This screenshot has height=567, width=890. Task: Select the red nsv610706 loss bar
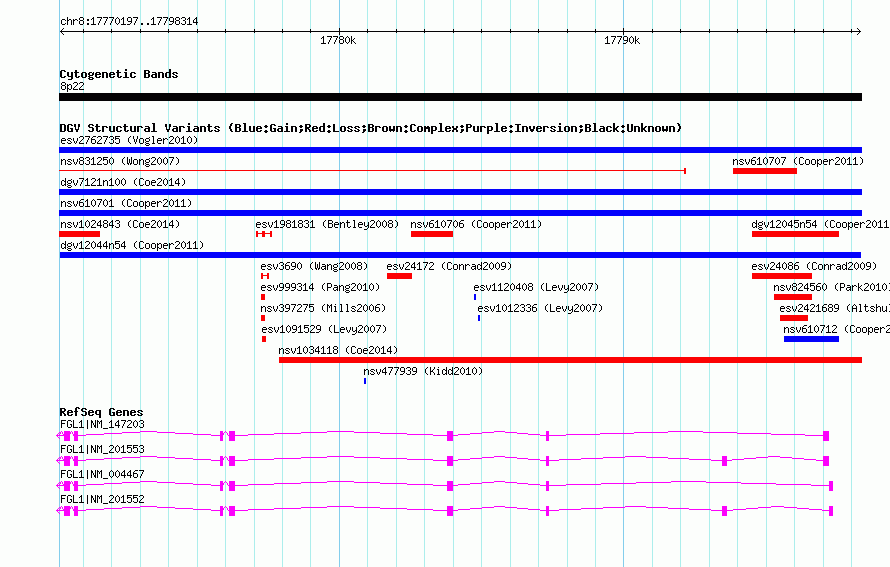click(432, 234)
